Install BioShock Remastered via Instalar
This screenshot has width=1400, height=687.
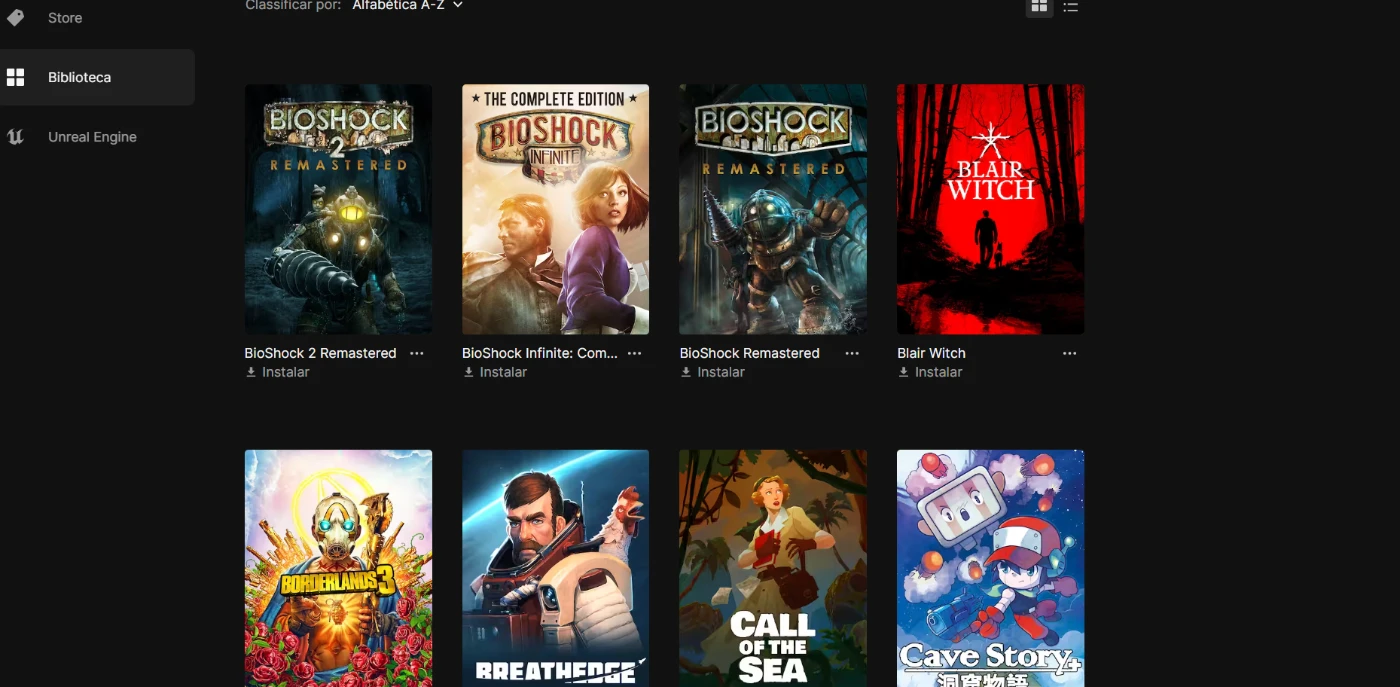(713, 372)
